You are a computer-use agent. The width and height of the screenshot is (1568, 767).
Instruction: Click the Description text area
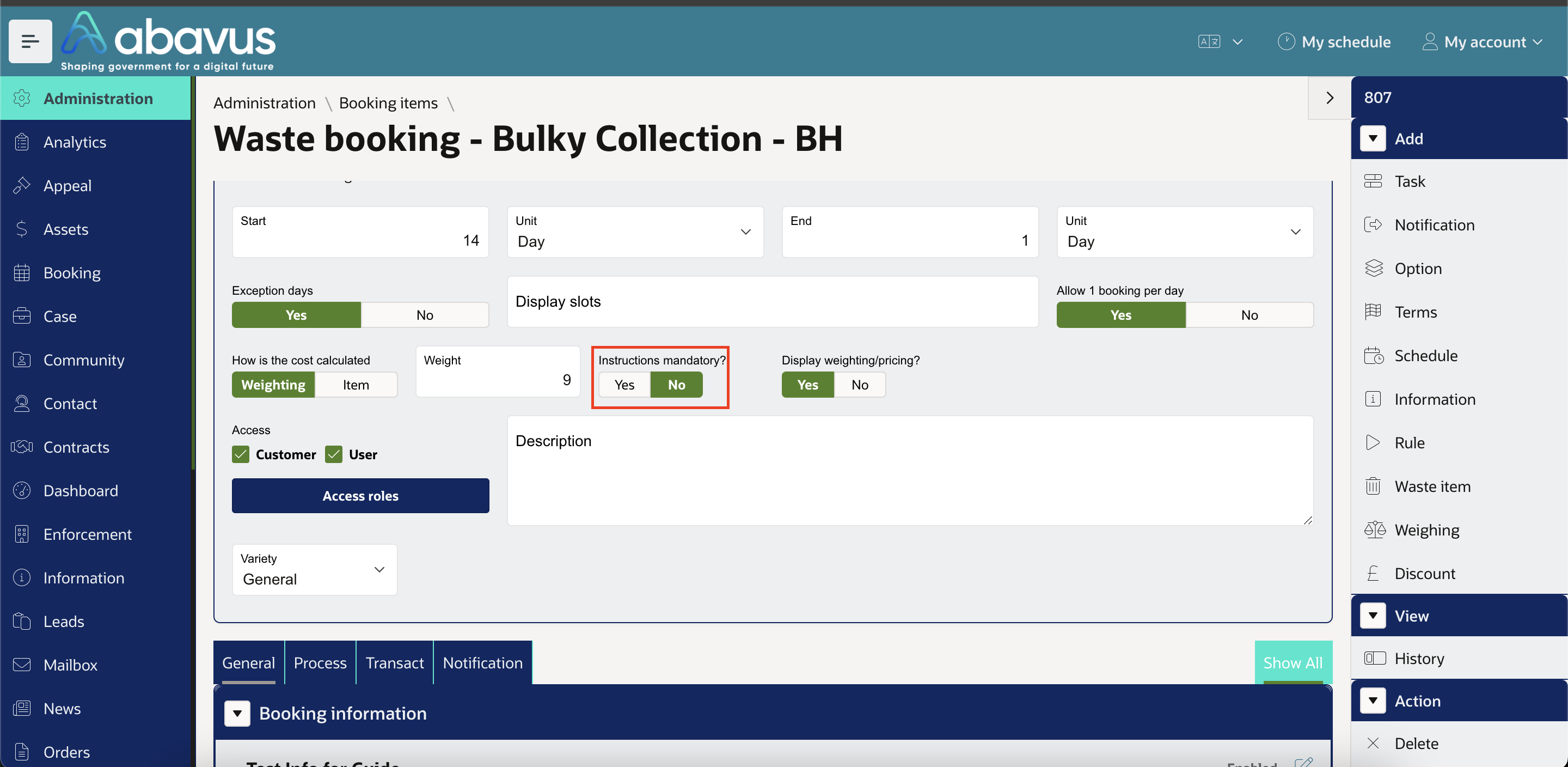pyautogui.click(x=910, y=470)
